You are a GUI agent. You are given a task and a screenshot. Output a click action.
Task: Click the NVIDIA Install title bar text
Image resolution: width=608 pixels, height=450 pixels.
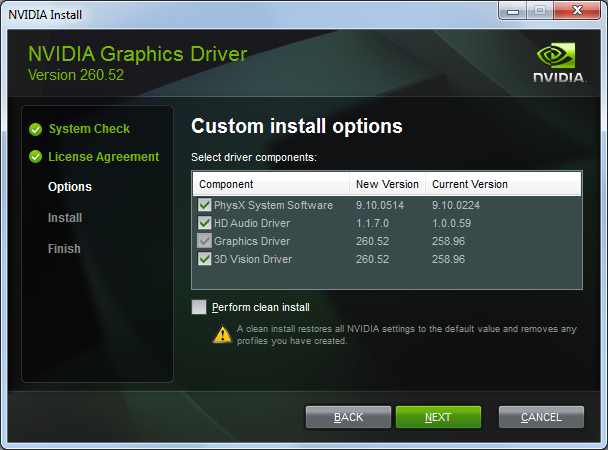(x=45, y=15)
